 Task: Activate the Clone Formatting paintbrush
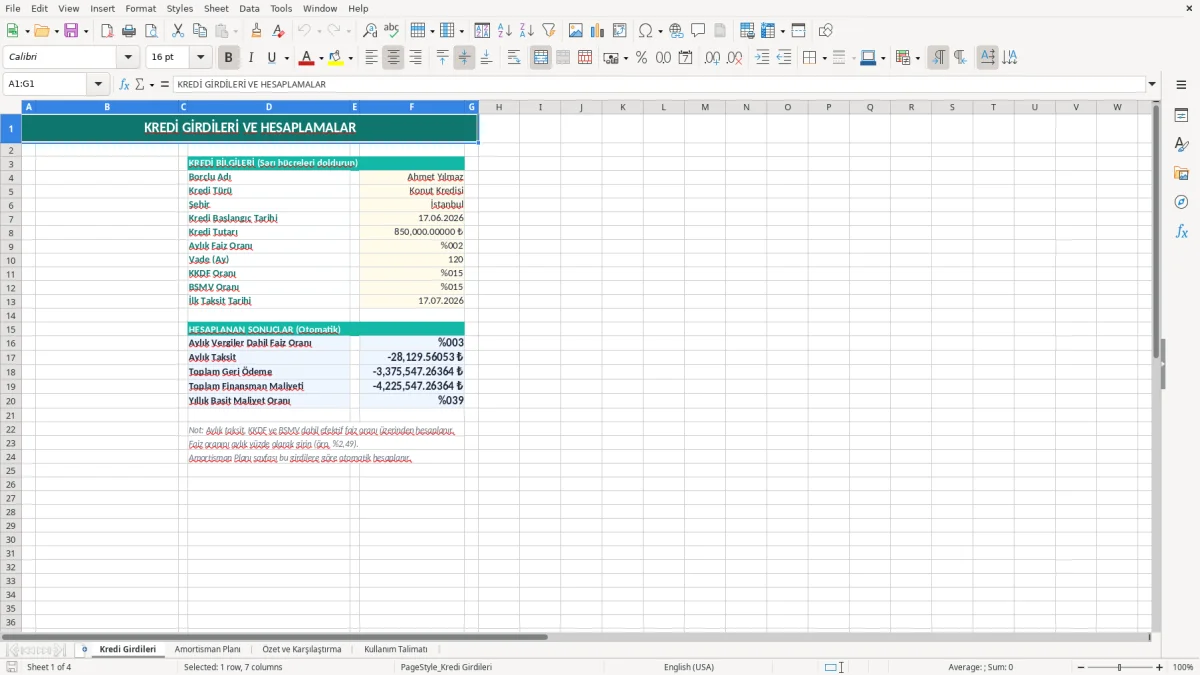(x=257, y=31)
